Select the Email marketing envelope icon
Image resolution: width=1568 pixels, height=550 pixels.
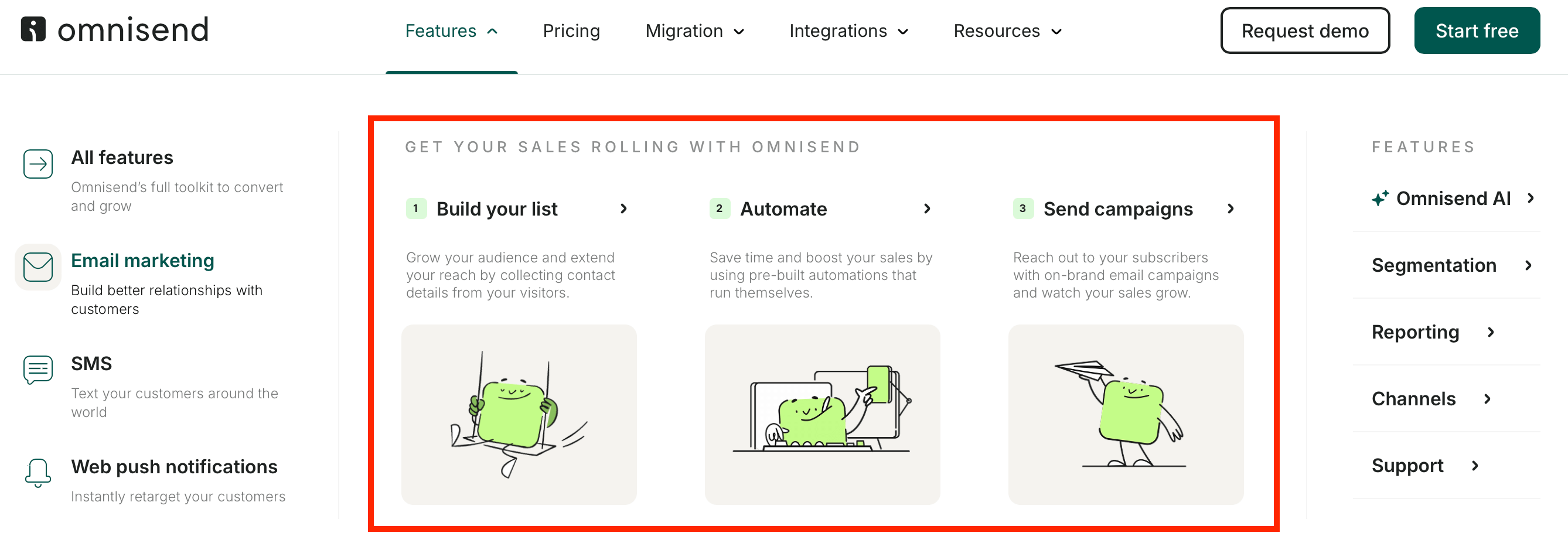tap(37, 266)
